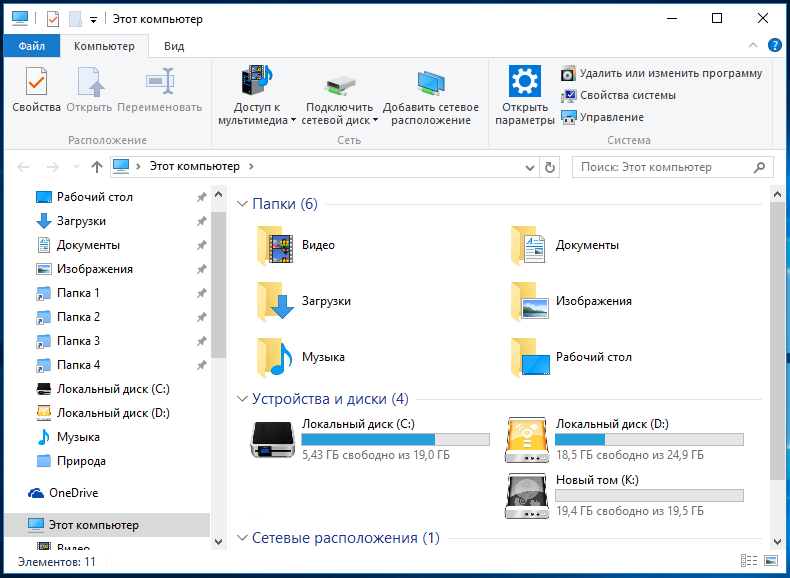
Task: Click the Properties quick access toolbar icon
Action: point(53,19)
